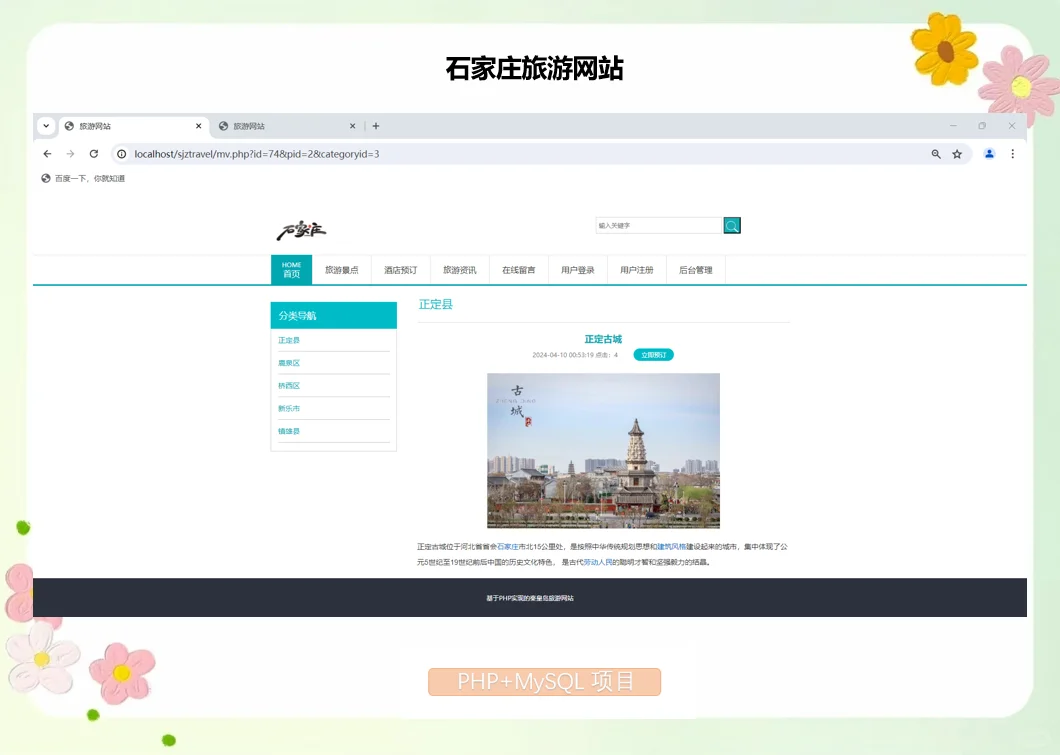
Task: Click the browser back arrow
Action: click(x=47, y=154)
